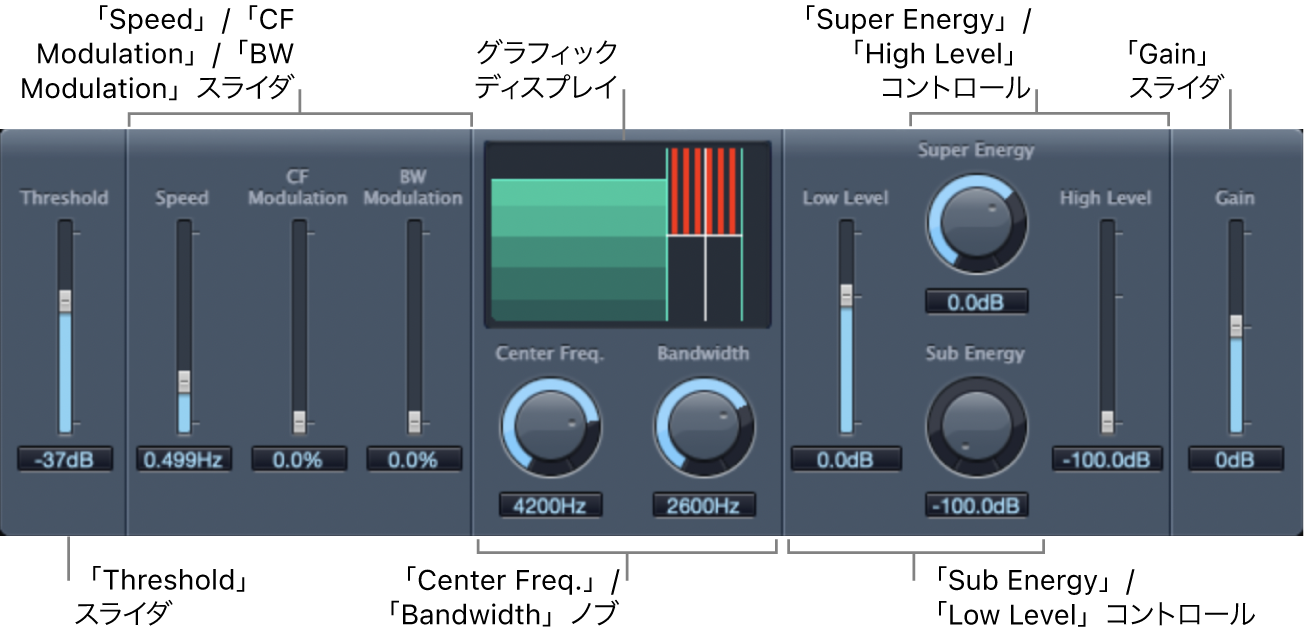Select the Bandwidth knob
Viewport: 1306px width, 641px height.
pyautogui.click(x=703, y=427)
